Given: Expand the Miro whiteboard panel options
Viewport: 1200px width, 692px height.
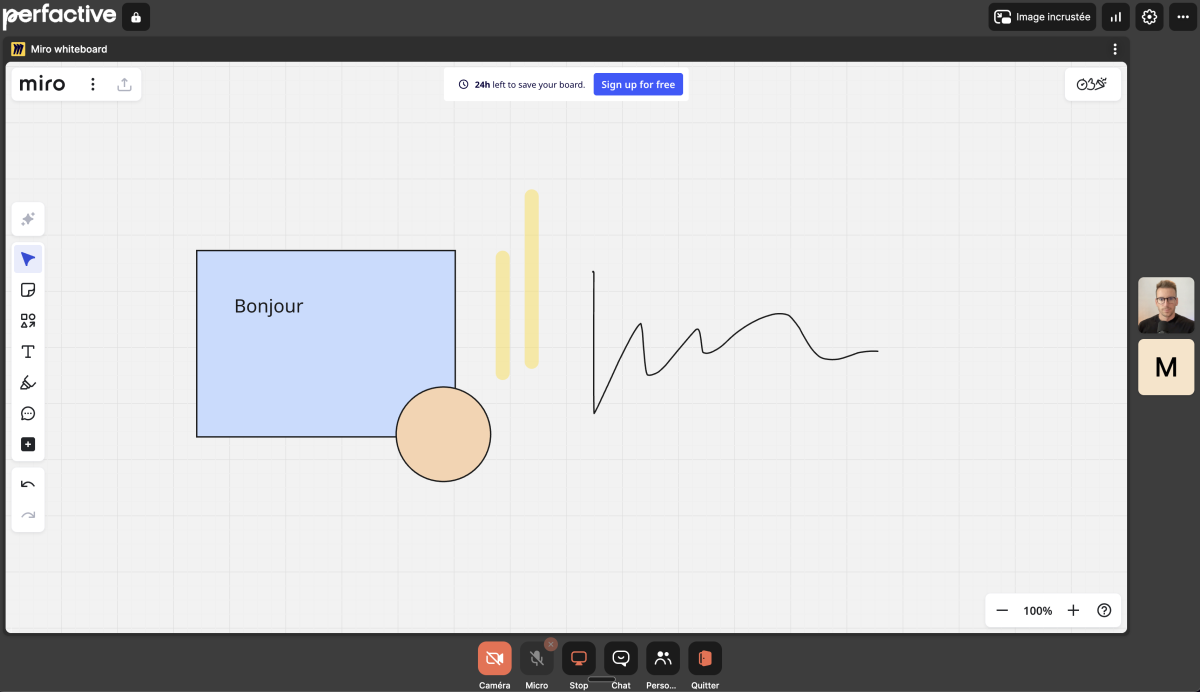Looking at the screenshot, I should point(1115,49).
